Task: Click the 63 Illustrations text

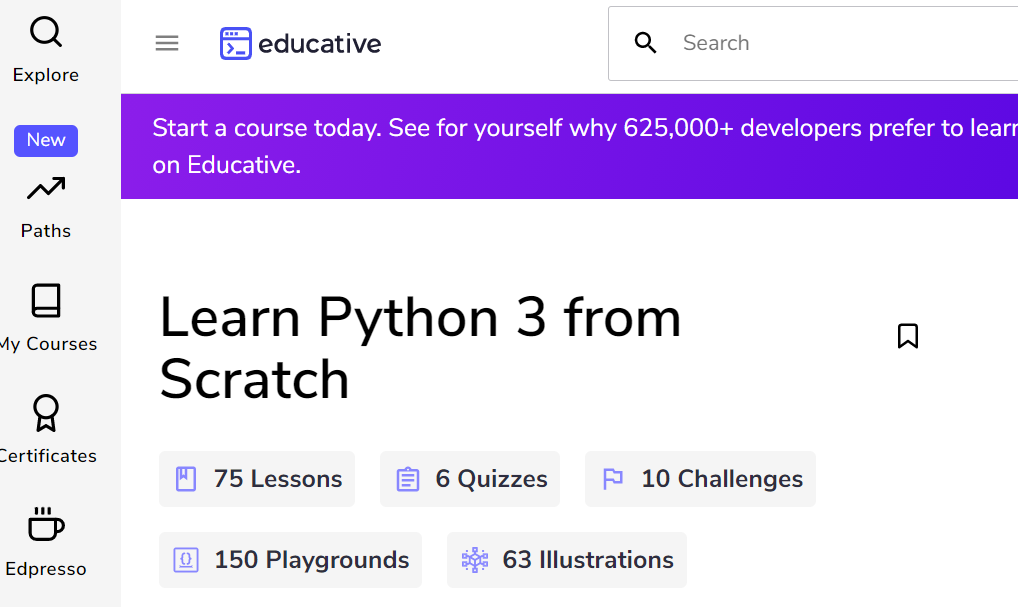Action: [x=588, y=560]
